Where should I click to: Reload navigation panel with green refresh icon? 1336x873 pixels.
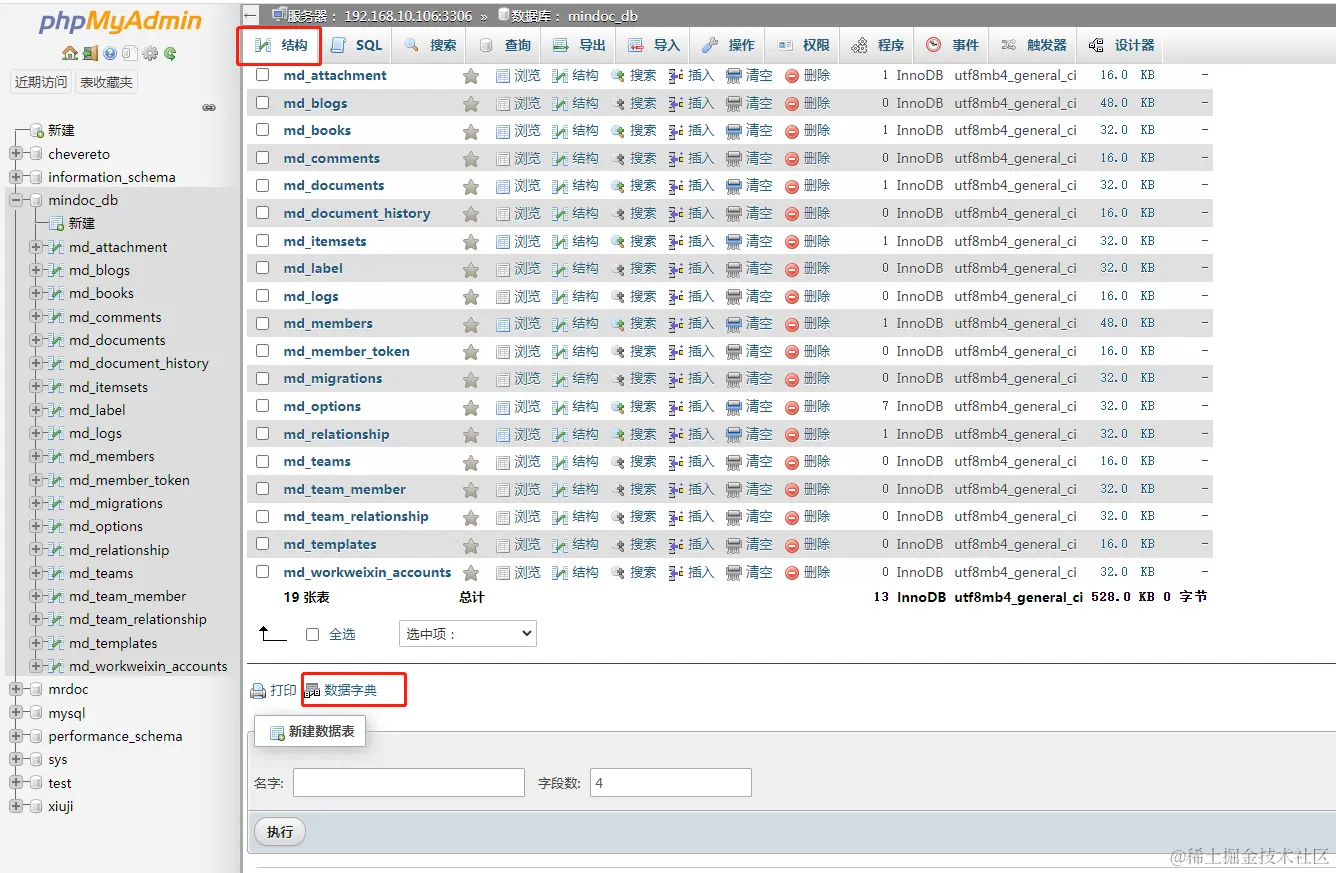click(170, 53)
